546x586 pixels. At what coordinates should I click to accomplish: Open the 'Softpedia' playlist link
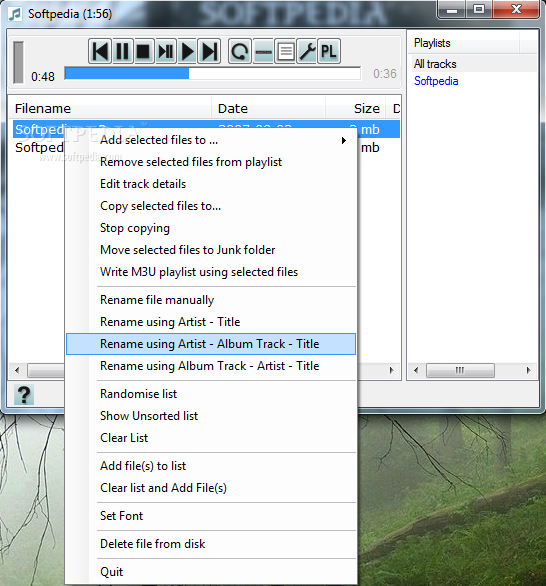point(436,81)
